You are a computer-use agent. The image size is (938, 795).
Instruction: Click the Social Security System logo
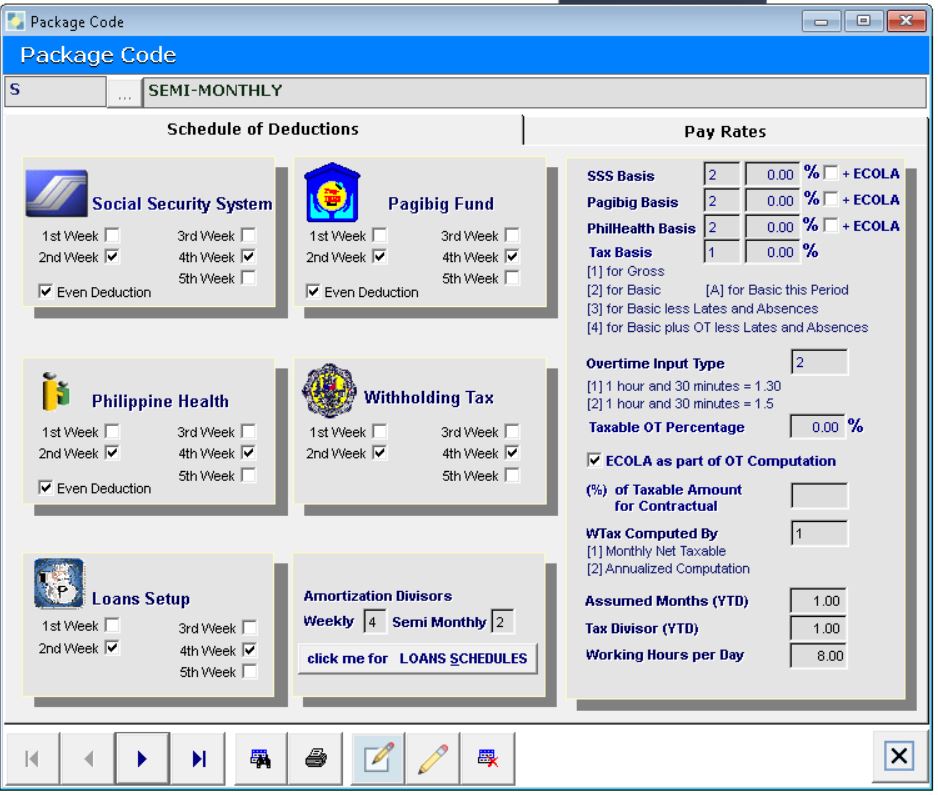pyautogui.click(x=58, y=194)
